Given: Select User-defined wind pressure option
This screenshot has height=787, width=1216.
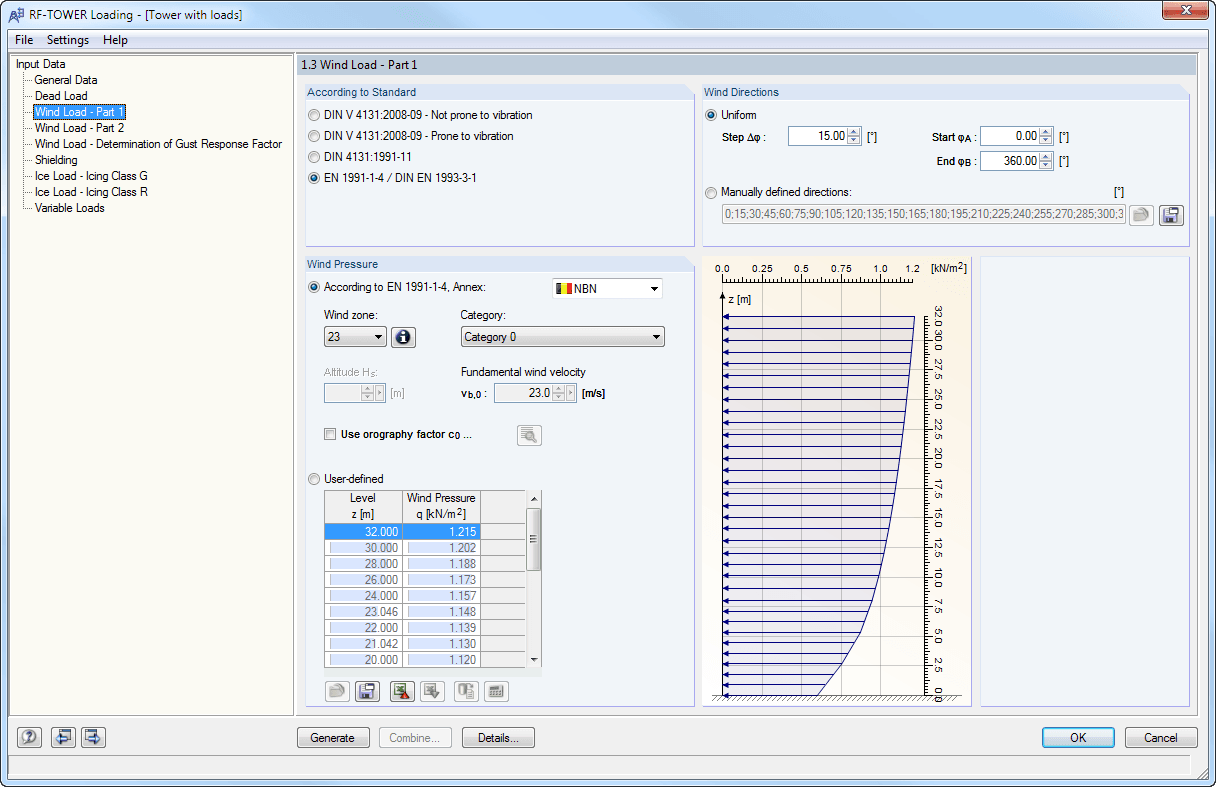Looking at the screenshot, I should click(x=314, y=479).
